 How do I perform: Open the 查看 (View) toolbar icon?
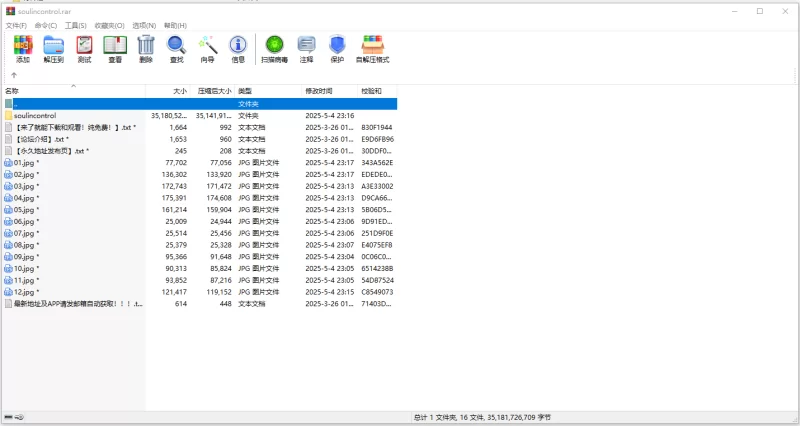tap(115, 46)
